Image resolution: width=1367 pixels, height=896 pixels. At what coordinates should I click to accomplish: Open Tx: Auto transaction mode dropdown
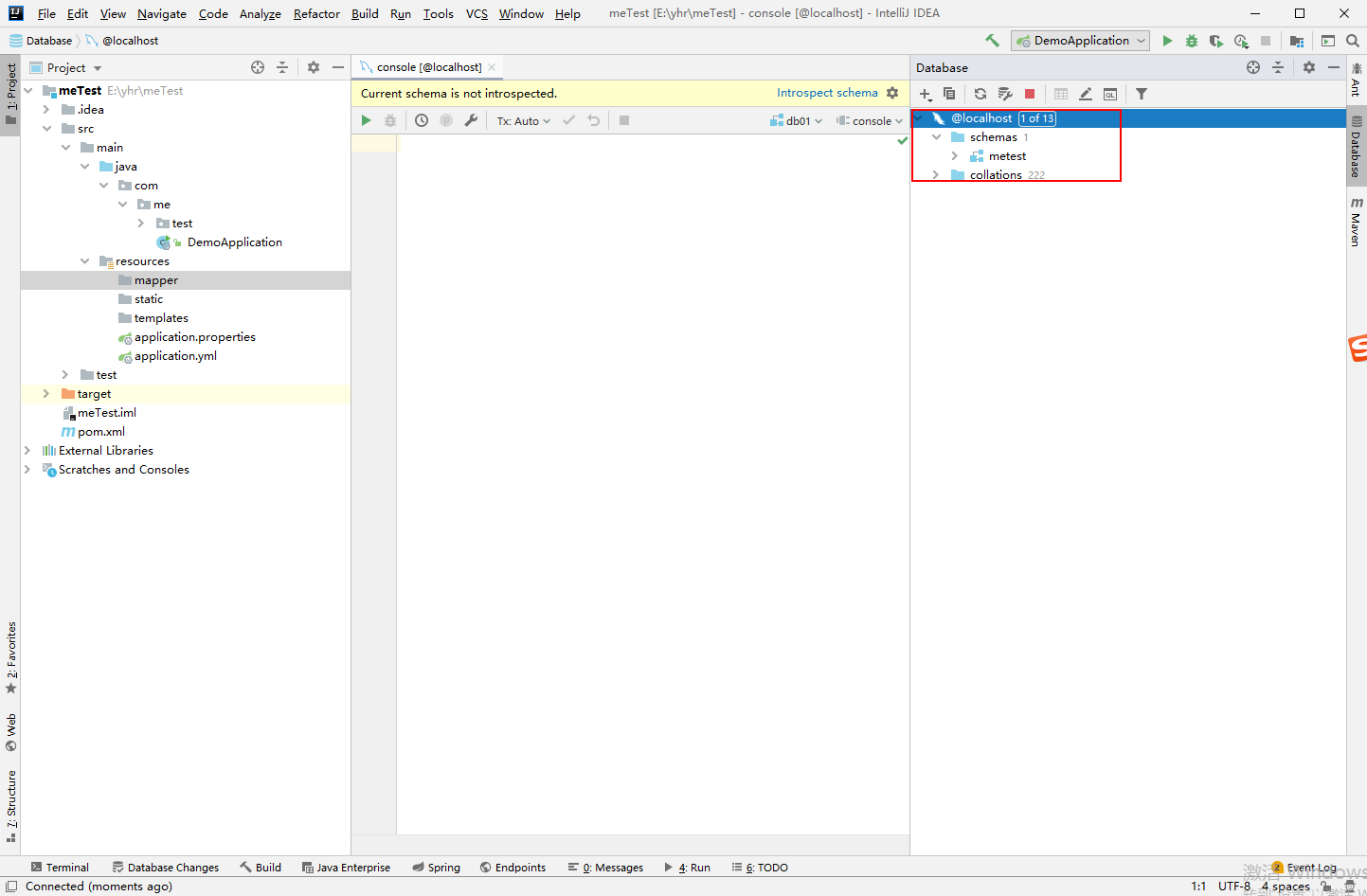pos(523,121)
